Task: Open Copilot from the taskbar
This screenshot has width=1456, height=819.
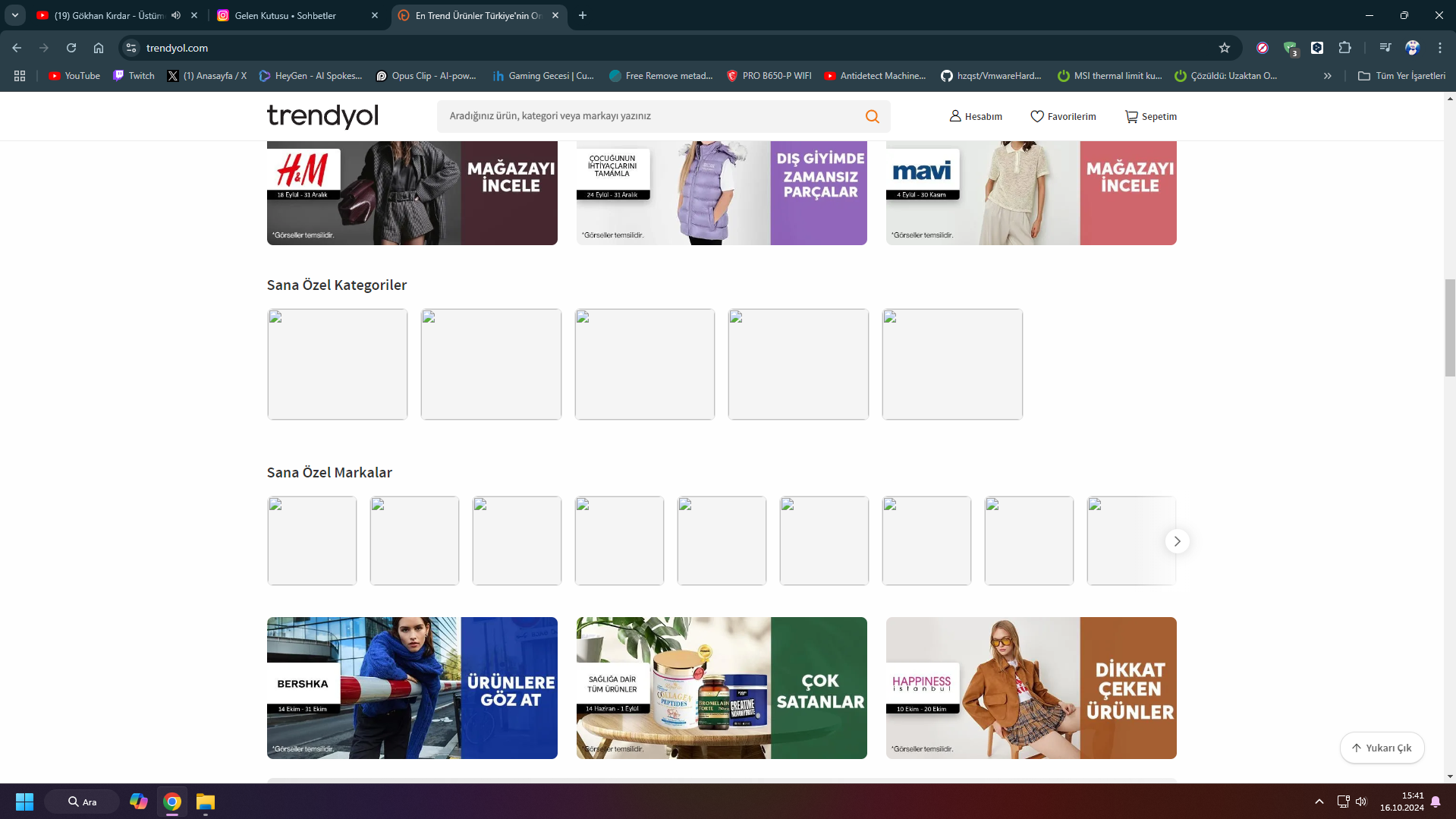Action: click(x=139, y=802)
